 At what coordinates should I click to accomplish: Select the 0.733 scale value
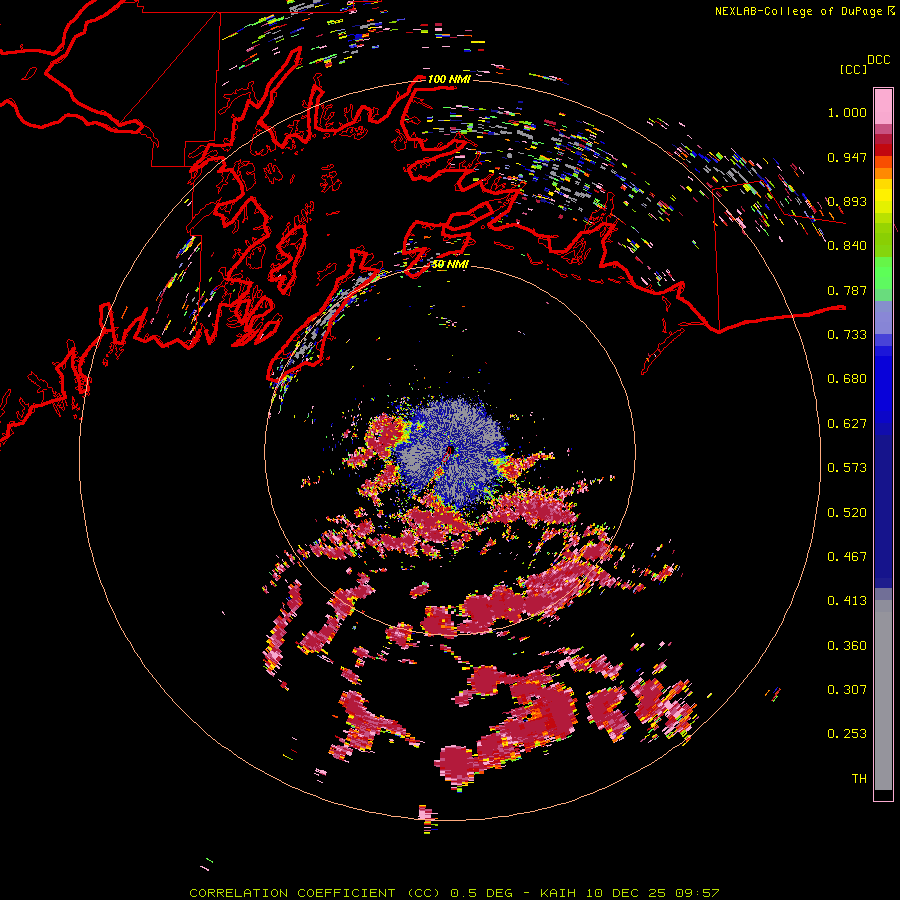[x=847, y=335]
